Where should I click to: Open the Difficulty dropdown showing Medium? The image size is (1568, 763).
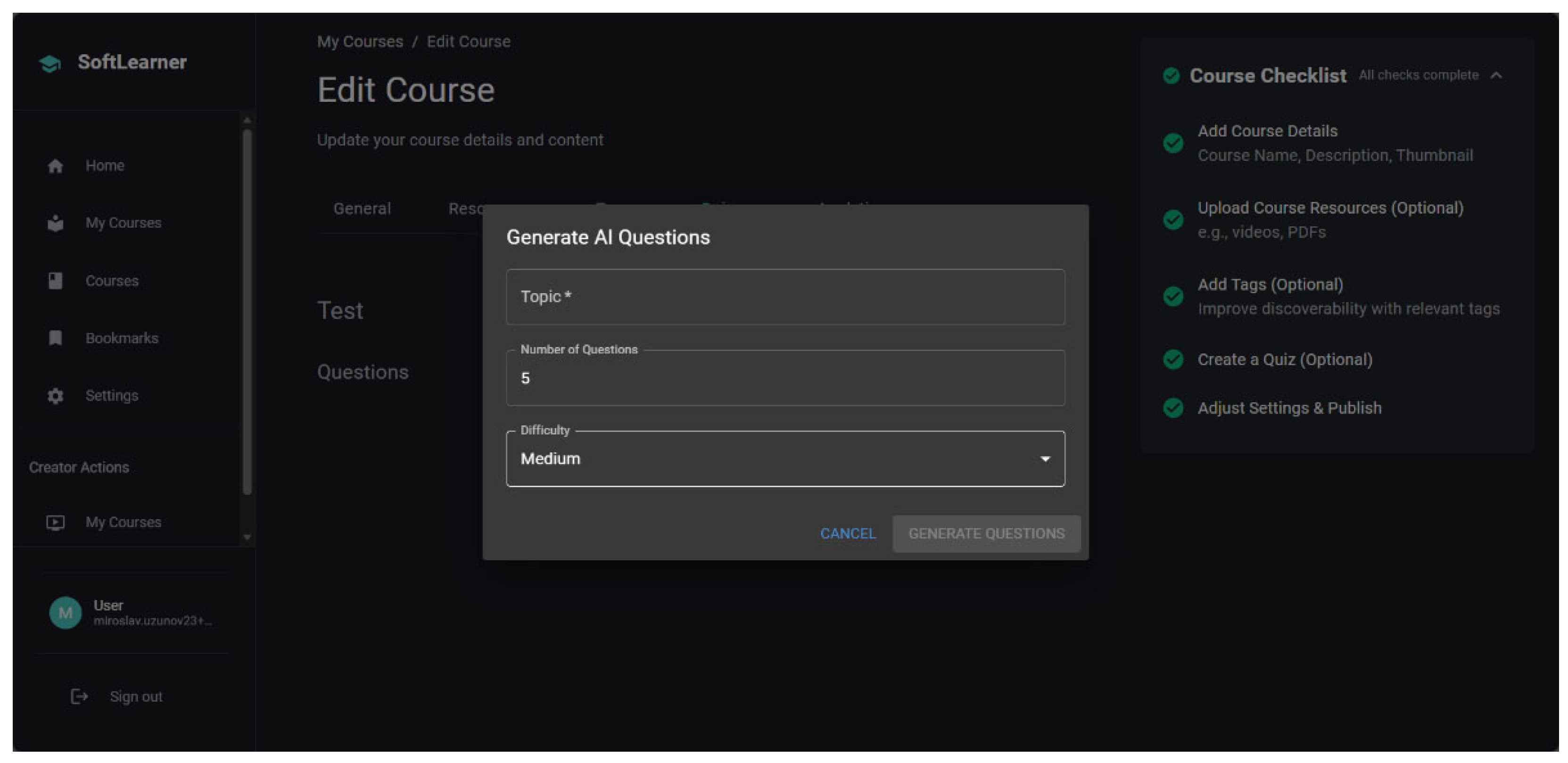784,459
